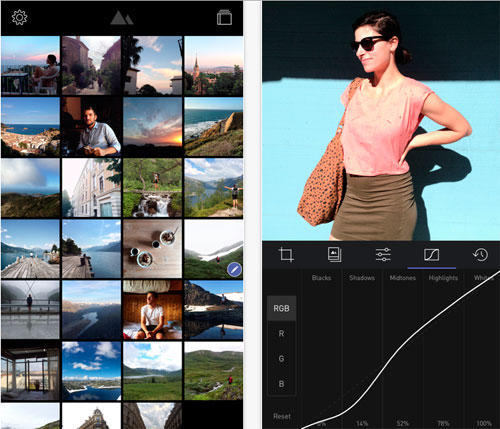Image resolution: width=500 pixels, height=429 pixels.
Task: Open thumbnail of forest waterfall with hiker
Action: pyautogui.click(x=153, y=188)
